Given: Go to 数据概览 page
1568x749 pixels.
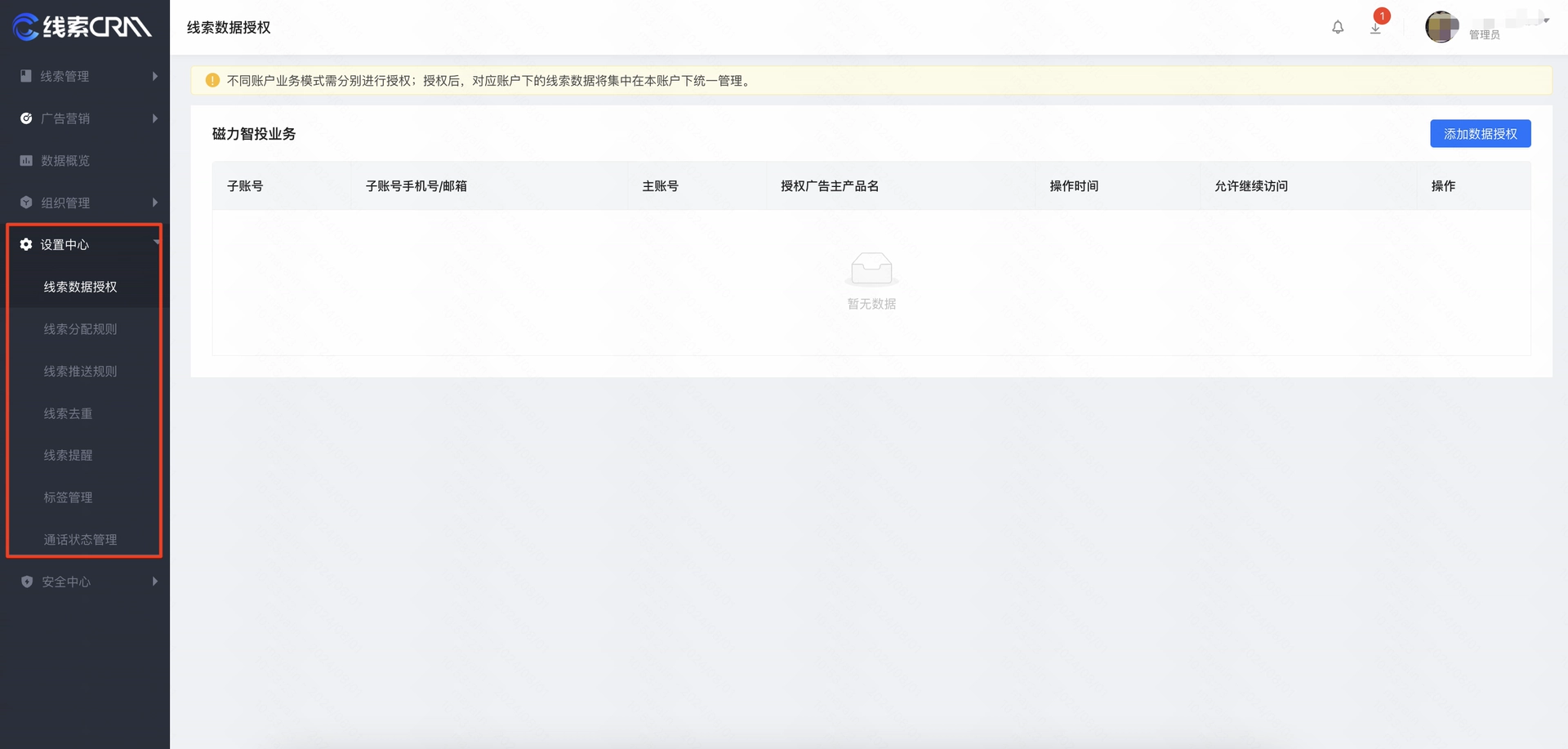Looking at the screenshot, I should coord(65,161).
